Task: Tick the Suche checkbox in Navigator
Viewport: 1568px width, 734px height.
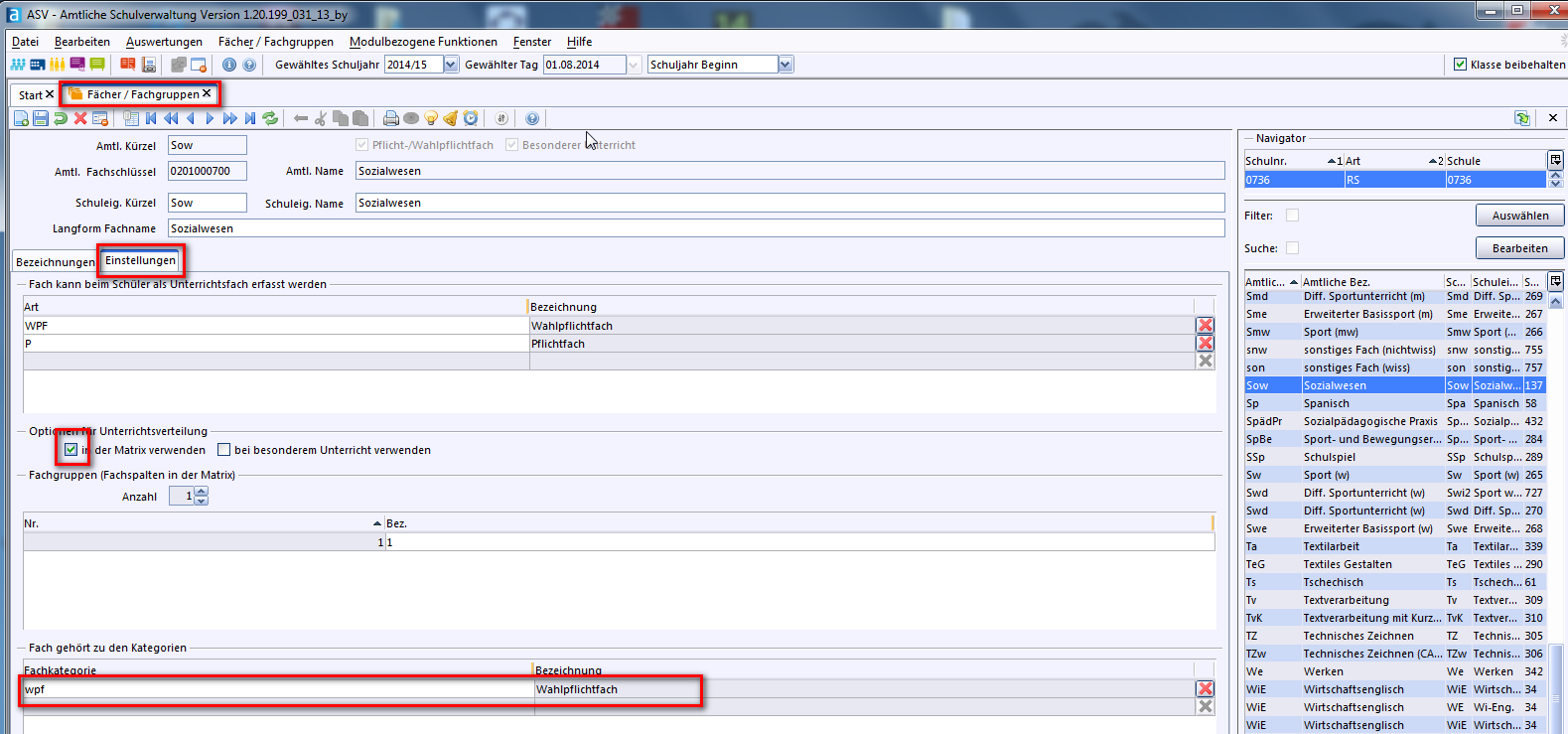Action: click(1292, 248)
